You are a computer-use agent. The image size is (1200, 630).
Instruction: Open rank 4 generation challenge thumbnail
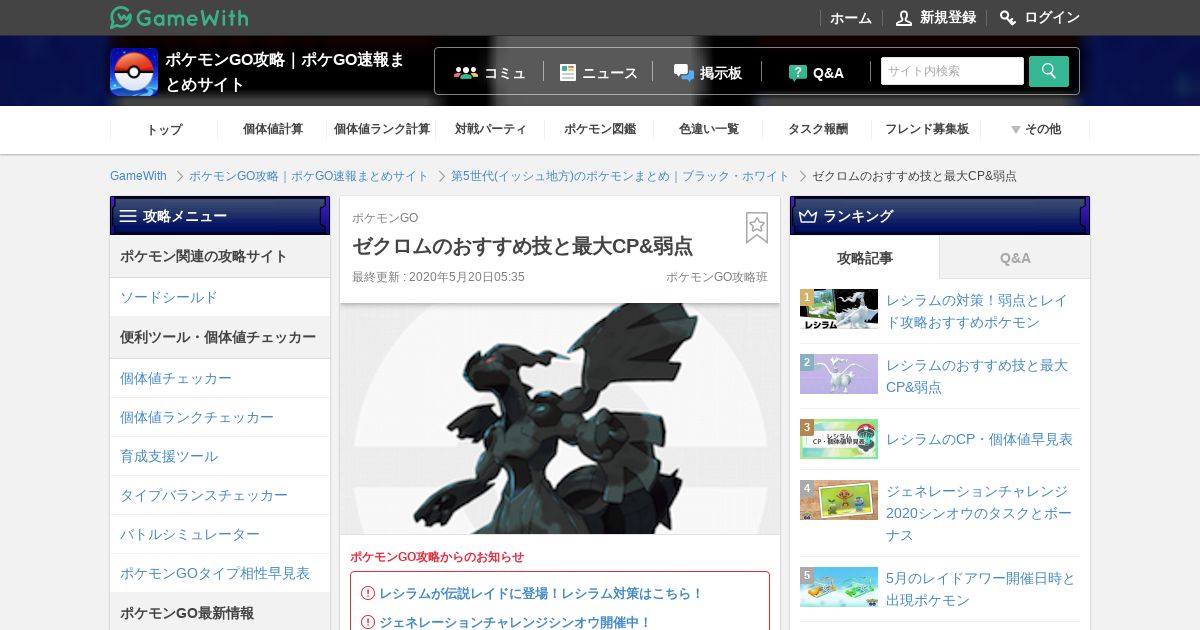pyautogui.click(x=839, y=500)
